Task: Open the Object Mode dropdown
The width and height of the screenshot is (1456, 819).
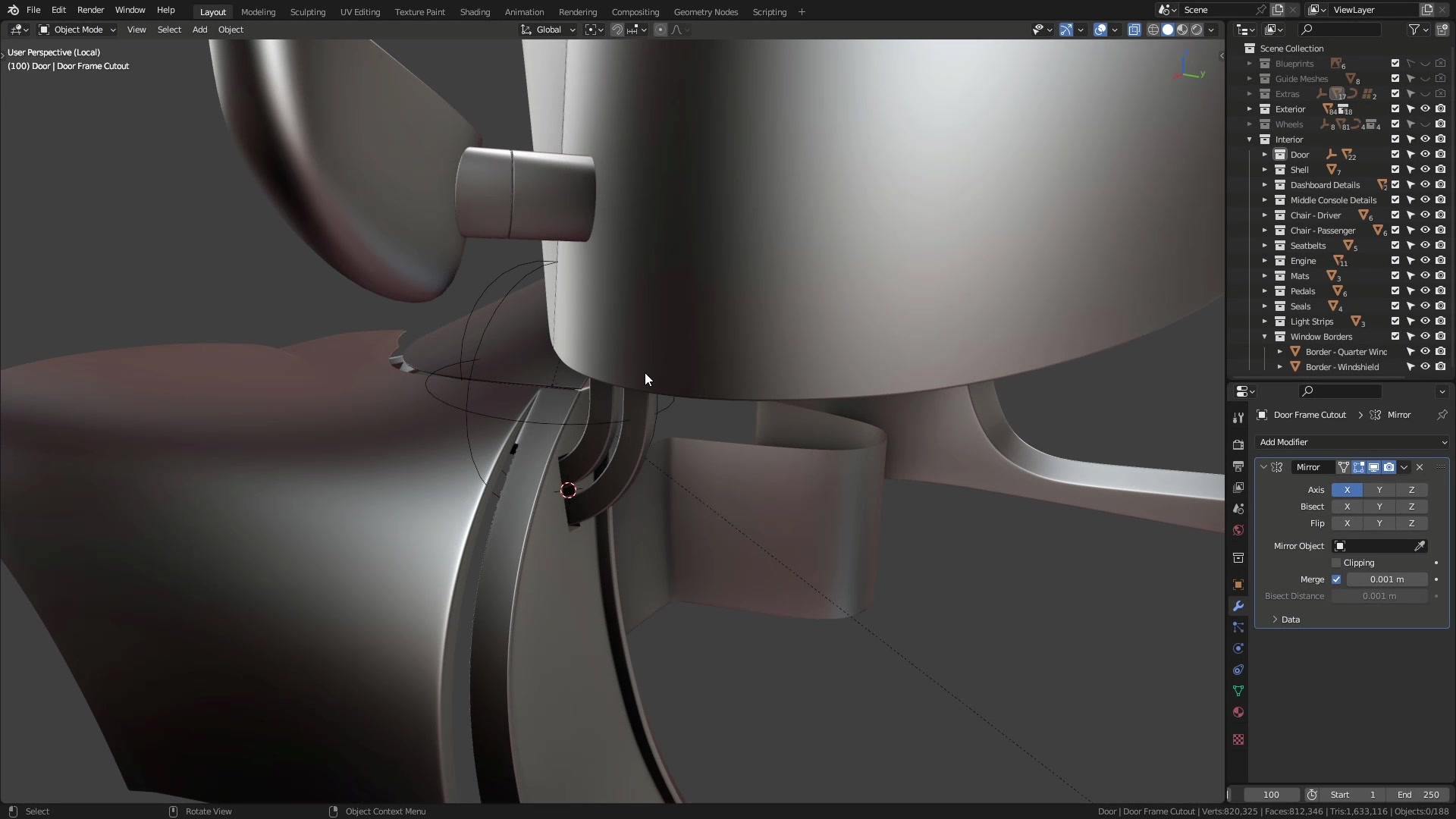Action: pyautogui.click(x=77, y=30)
